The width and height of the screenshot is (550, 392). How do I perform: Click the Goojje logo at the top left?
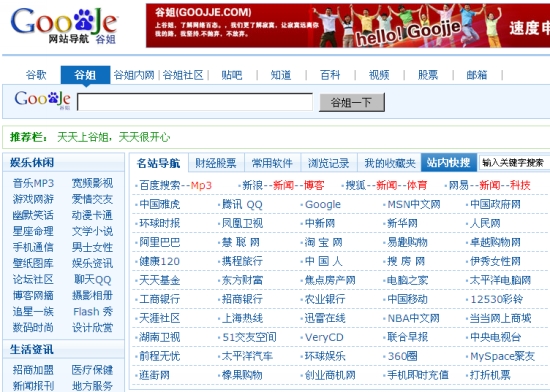coord(64,25)
